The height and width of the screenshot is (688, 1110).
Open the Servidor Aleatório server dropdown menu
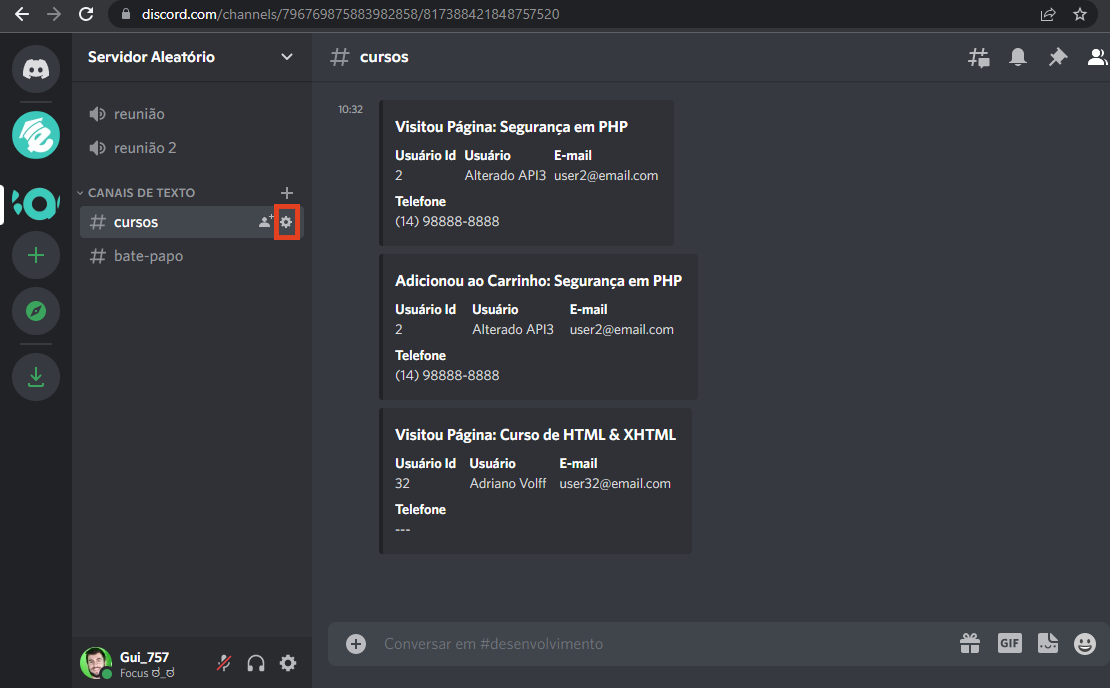[x=287, y=57]
